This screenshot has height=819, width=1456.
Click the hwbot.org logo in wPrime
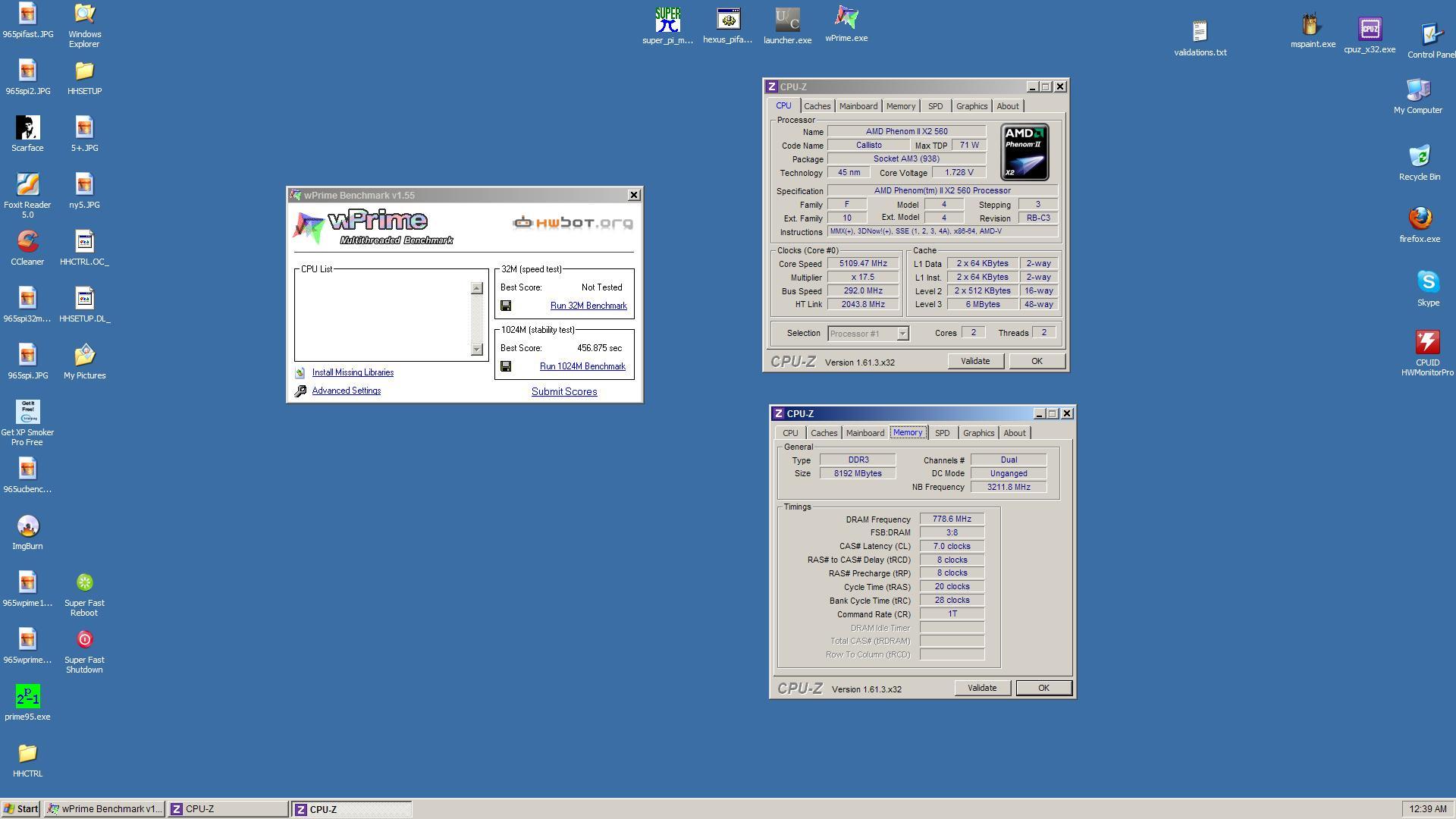tap(573, 222)
